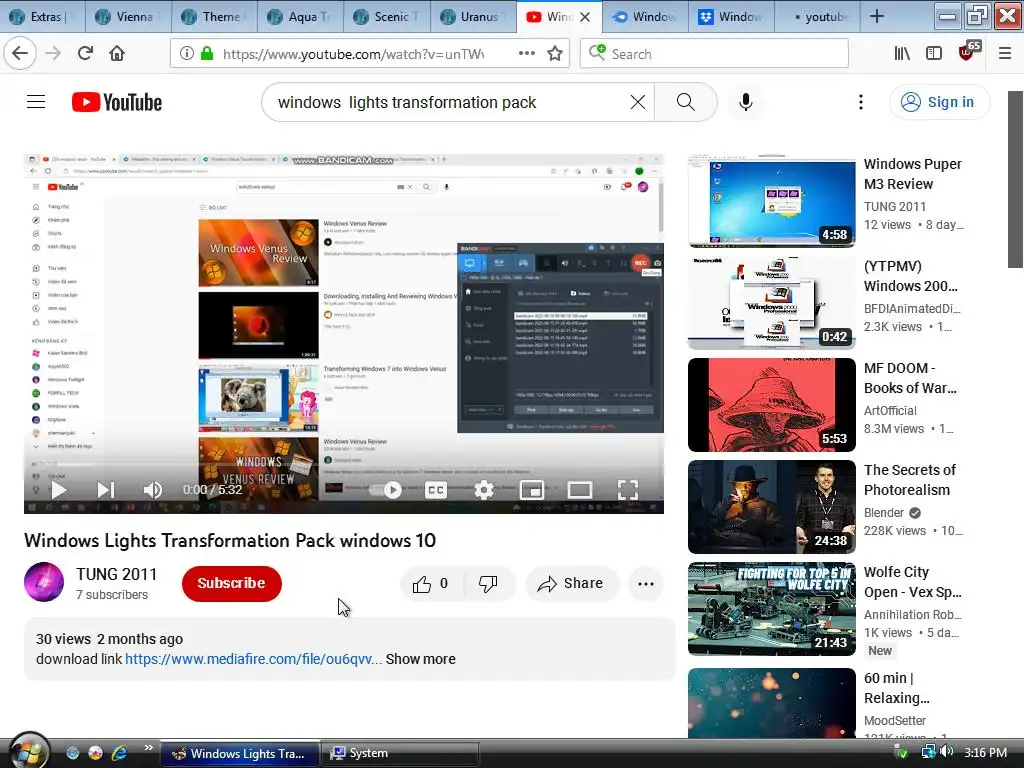Open the mediafire download link
Screen dimensions: 1024x768
coord(253,659)
